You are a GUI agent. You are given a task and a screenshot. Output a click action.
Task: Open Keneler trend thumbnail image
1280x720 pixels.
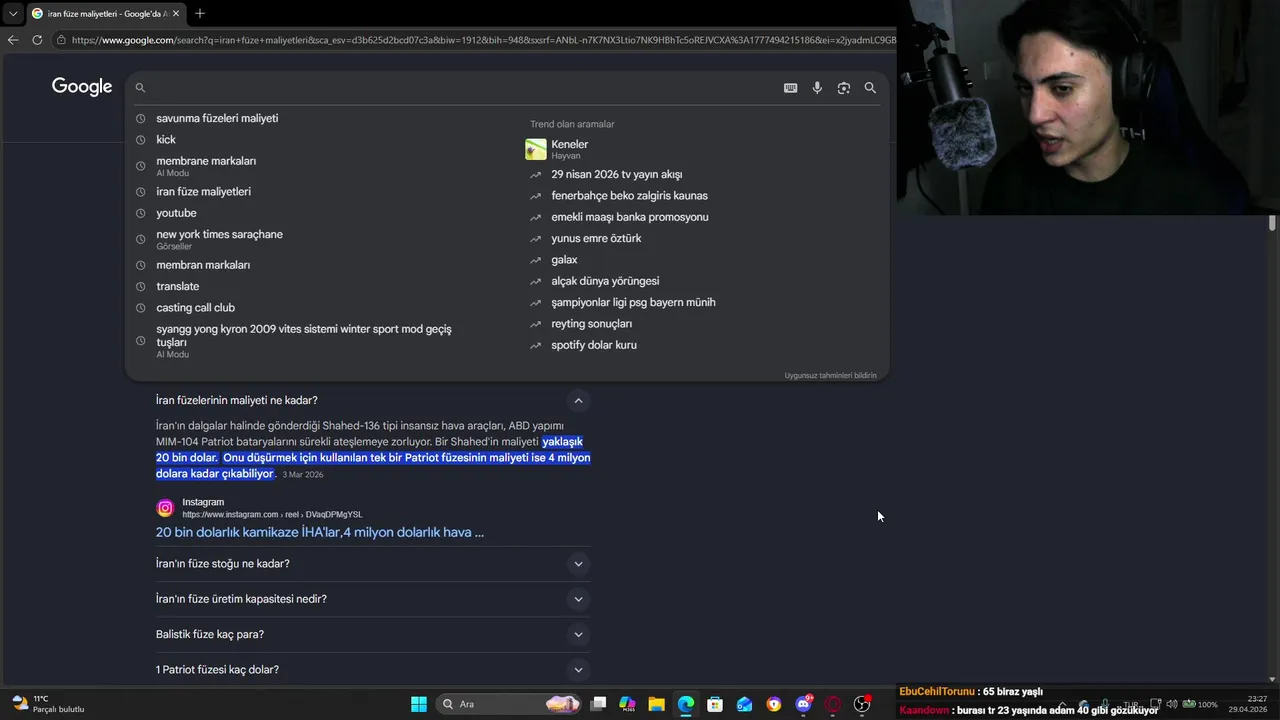coord(536,149)
